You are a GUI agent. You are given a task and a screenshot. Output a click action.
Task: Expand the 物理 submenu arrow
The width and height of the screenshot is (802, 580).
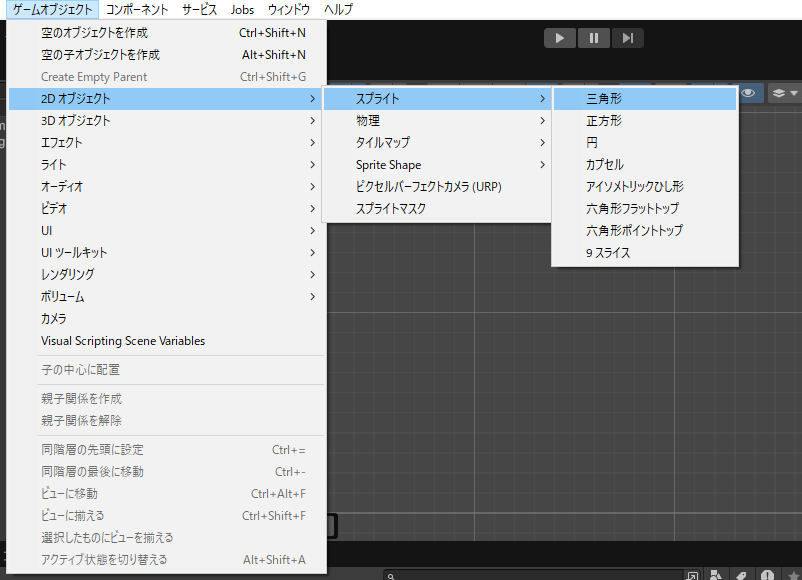(x=543, y=121)
